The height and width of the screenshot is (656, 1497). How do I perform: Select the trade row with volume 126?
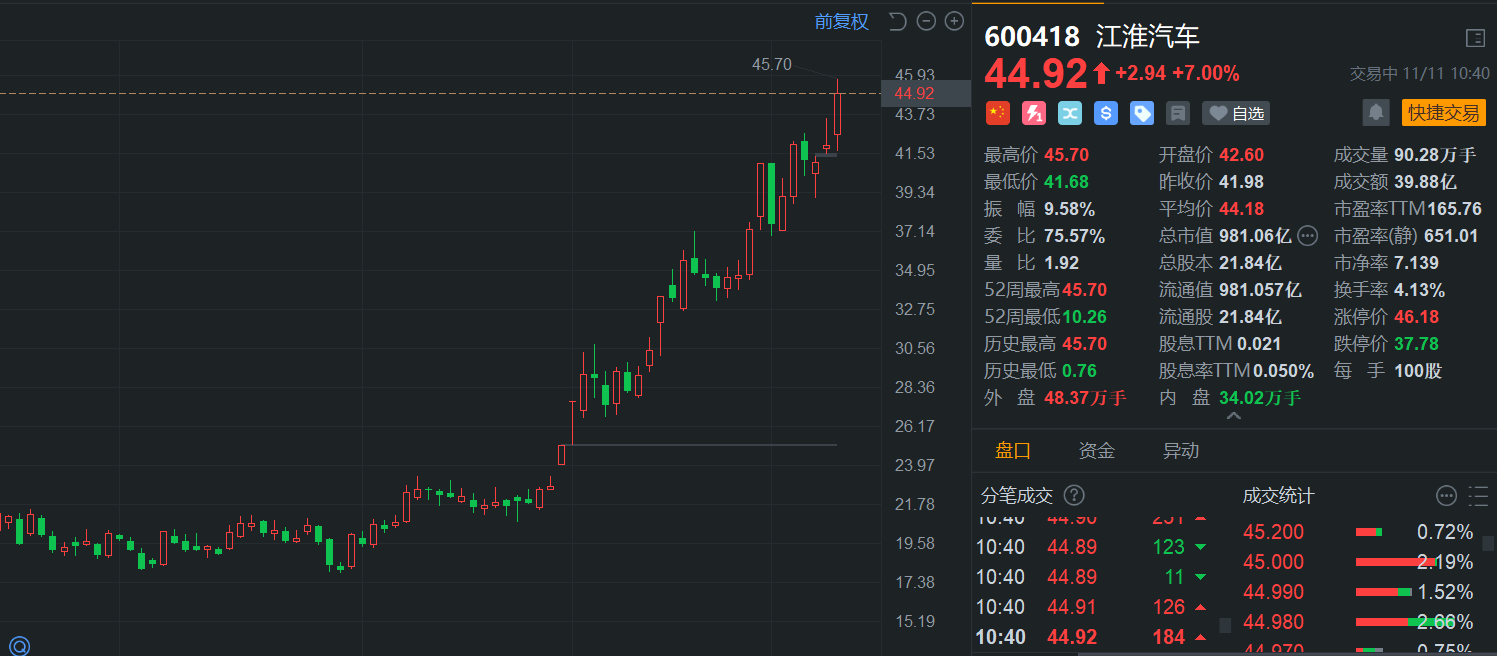(1092, 607)
